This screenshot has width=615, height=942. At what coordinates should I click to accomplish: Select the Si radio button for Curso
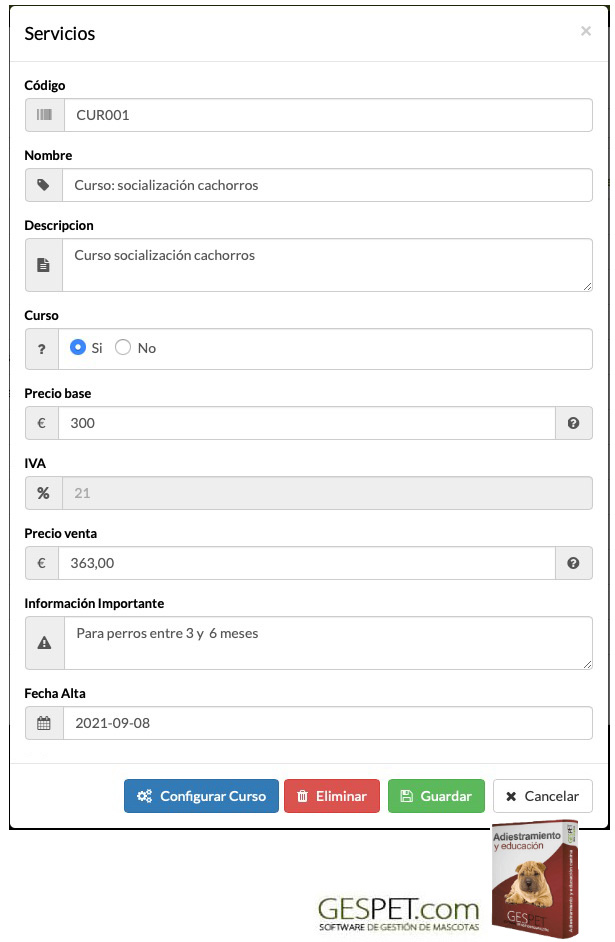80,347
